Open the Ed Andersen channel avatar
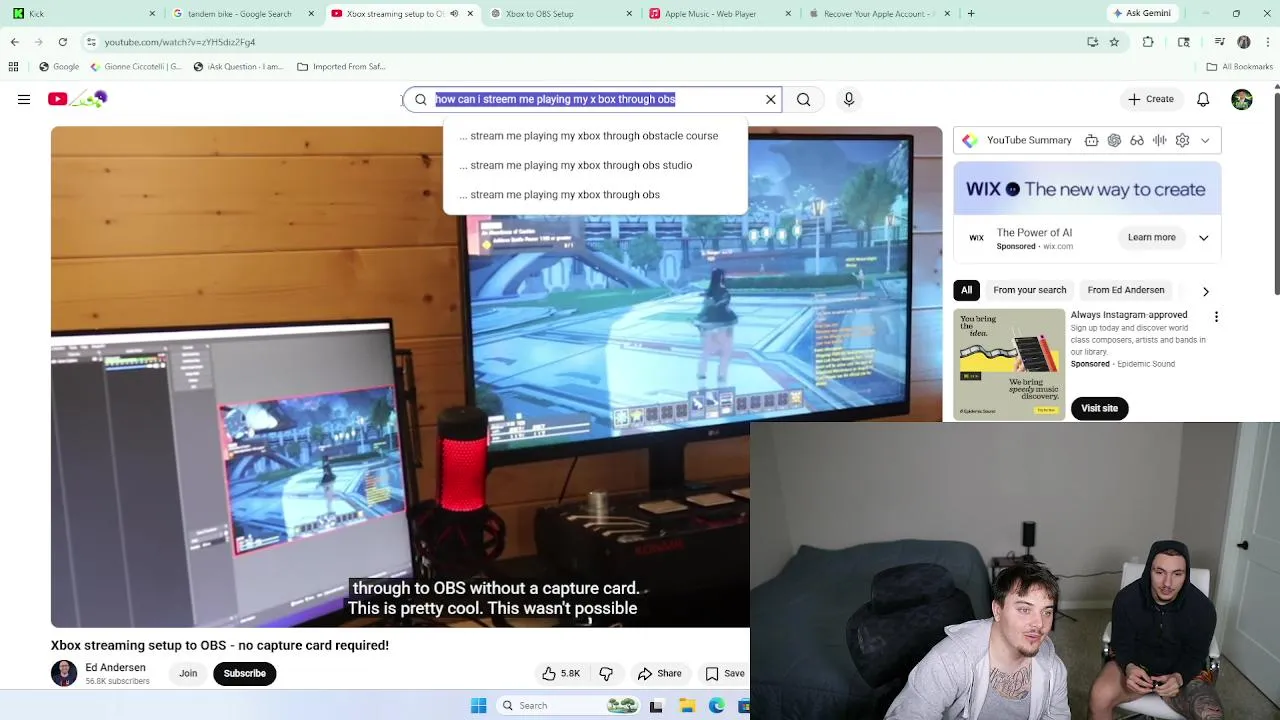The width and height of the screenshot is (1280, 720). [64, 674]
